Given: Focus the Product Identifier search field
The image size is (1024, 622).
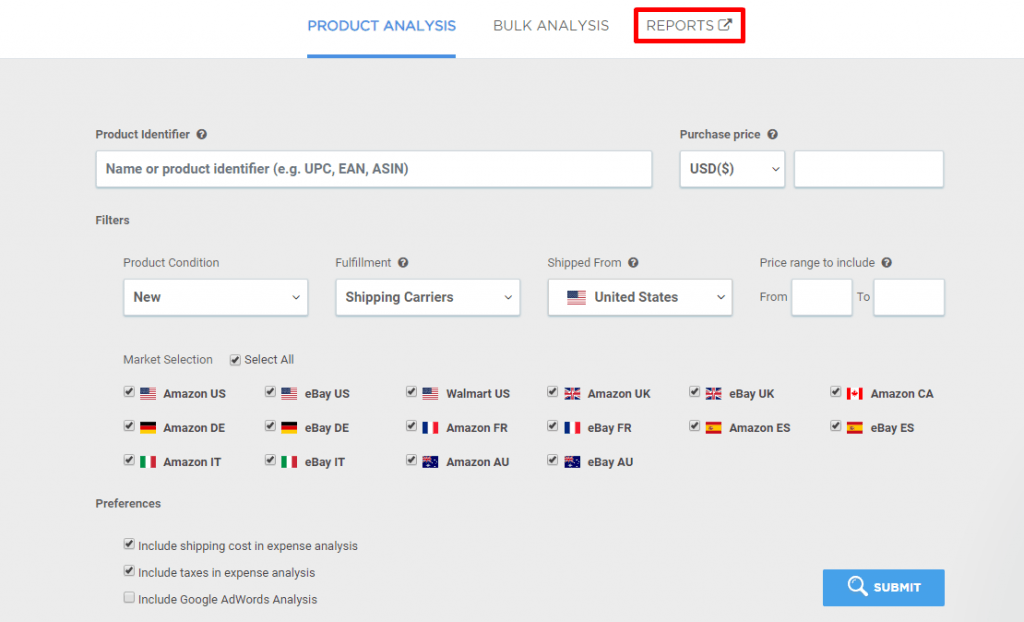Looking at the screenshot, I should click(x=374, y=169).
